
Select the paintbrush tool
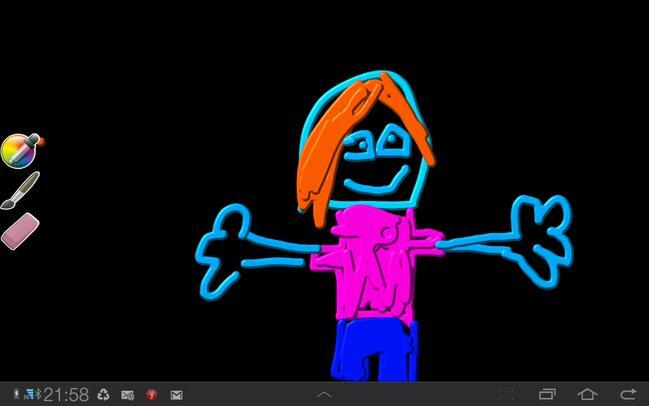pos(21,190)
